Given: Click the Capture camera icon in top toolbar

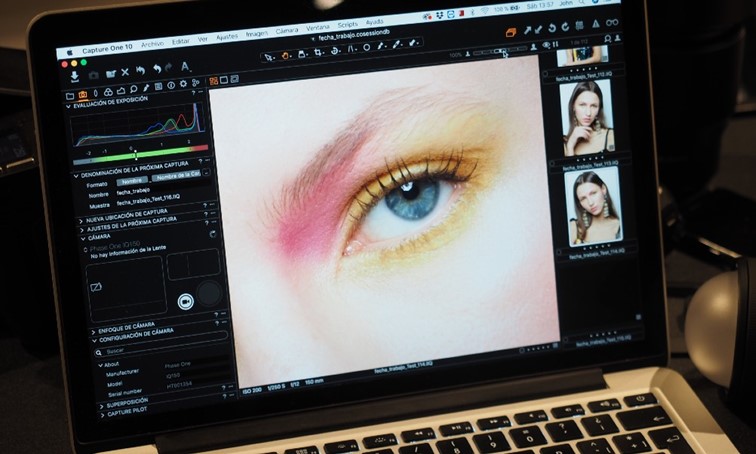Looking at the screenshot, I should point(94,75).
